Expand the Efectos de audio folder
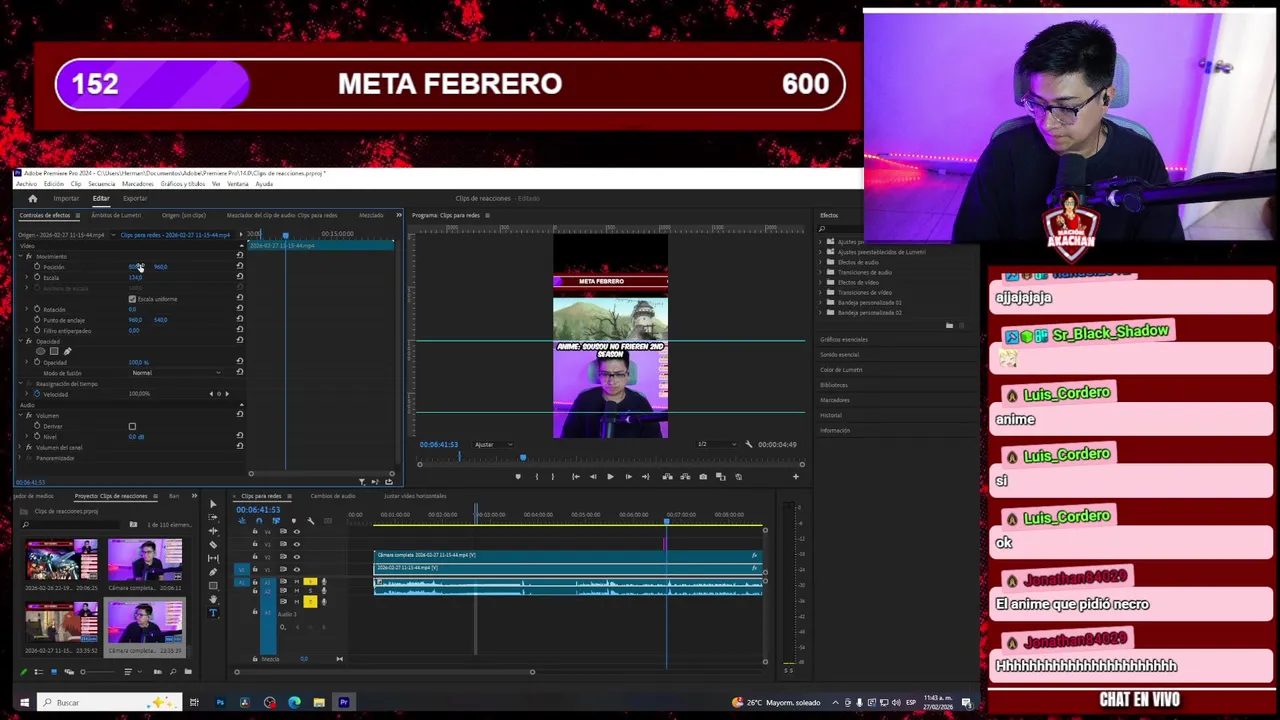Image resolution: width=1280 pixels, height=720 pixels. (x=820, y=262)
